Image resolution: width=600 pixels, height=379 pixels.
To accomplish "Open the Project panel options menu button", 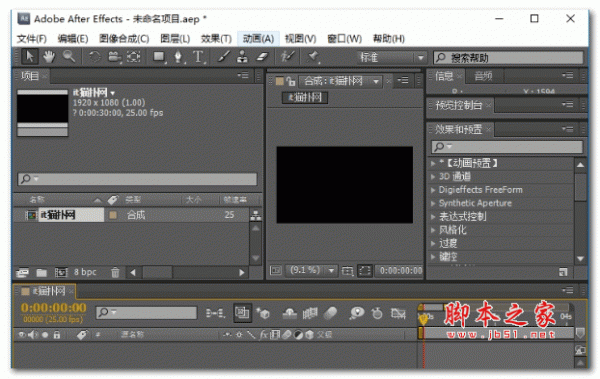I will coord(243,76).
